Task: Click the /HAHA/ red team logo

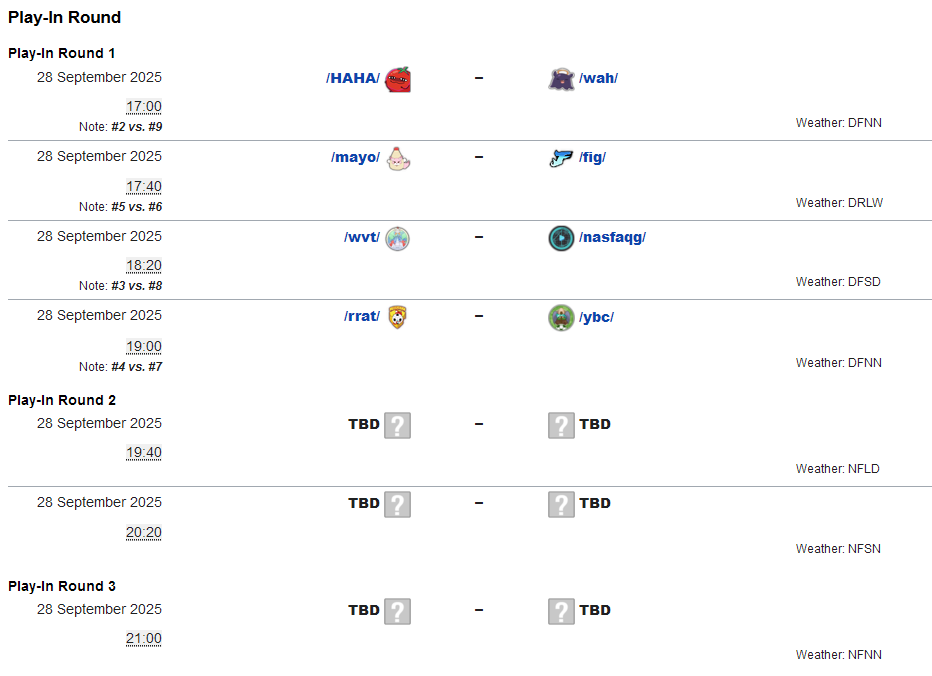Action: pos(398,79)
